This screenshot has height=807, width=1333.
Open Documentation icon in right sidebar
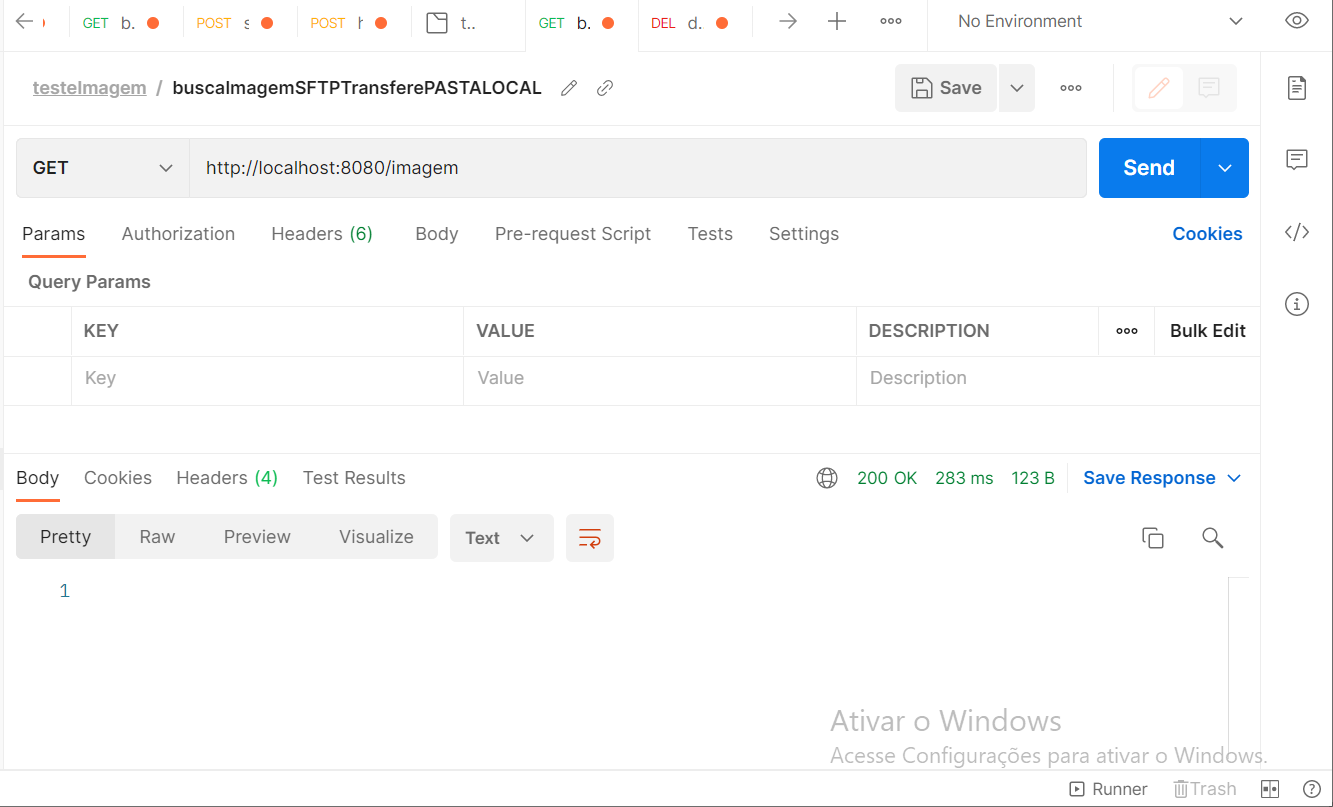point(1297,87)
